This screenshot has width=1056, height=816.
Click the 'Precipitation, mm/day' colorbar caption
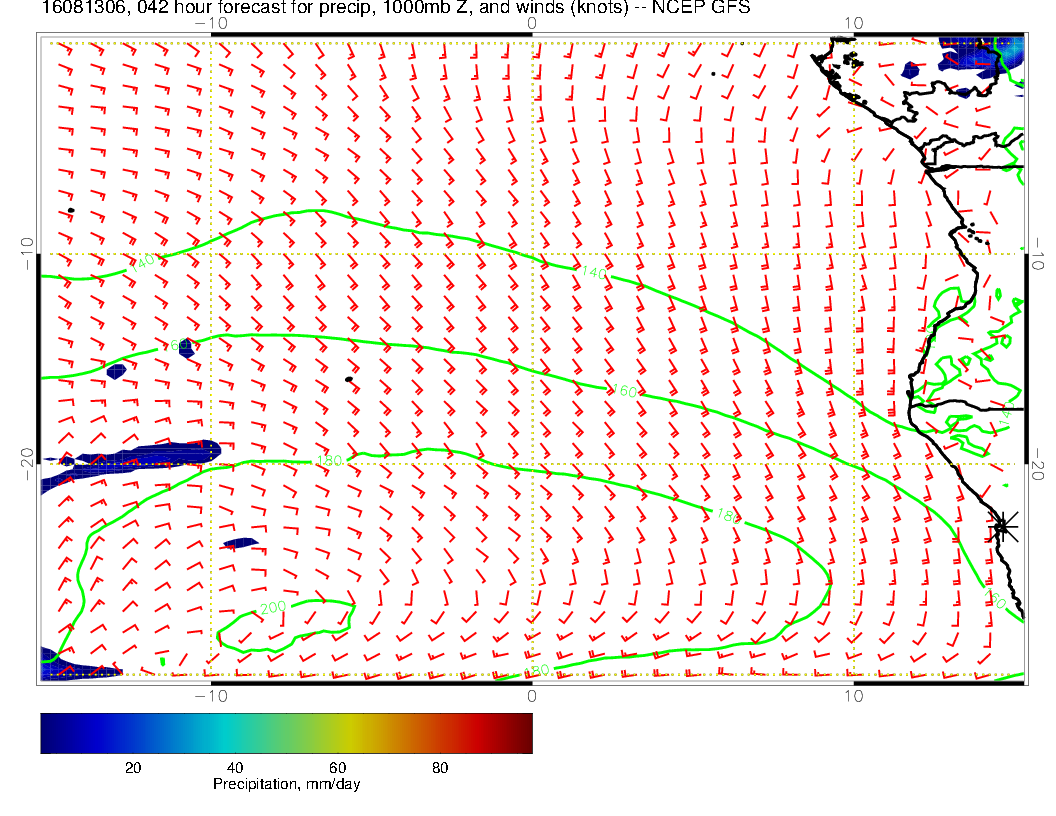286,785
